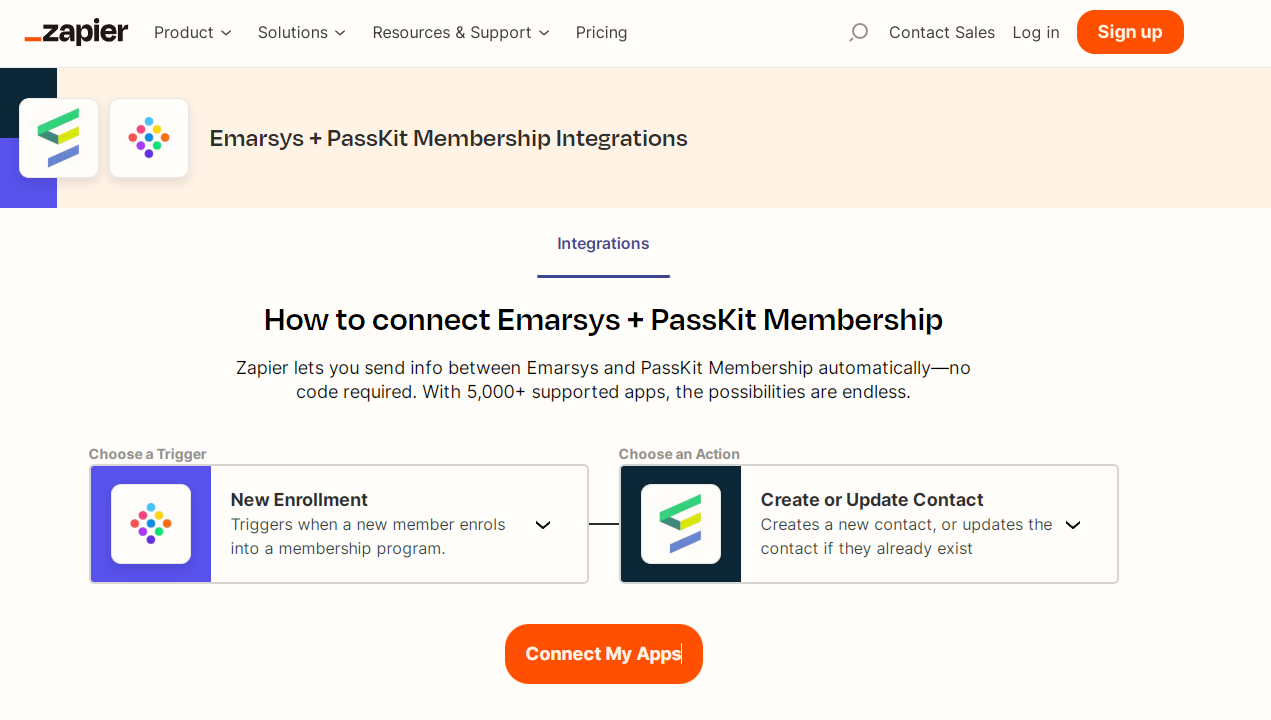Open Resources & Support dropdown
This screenshot has width=1271, height=720.
click(461, 32)
